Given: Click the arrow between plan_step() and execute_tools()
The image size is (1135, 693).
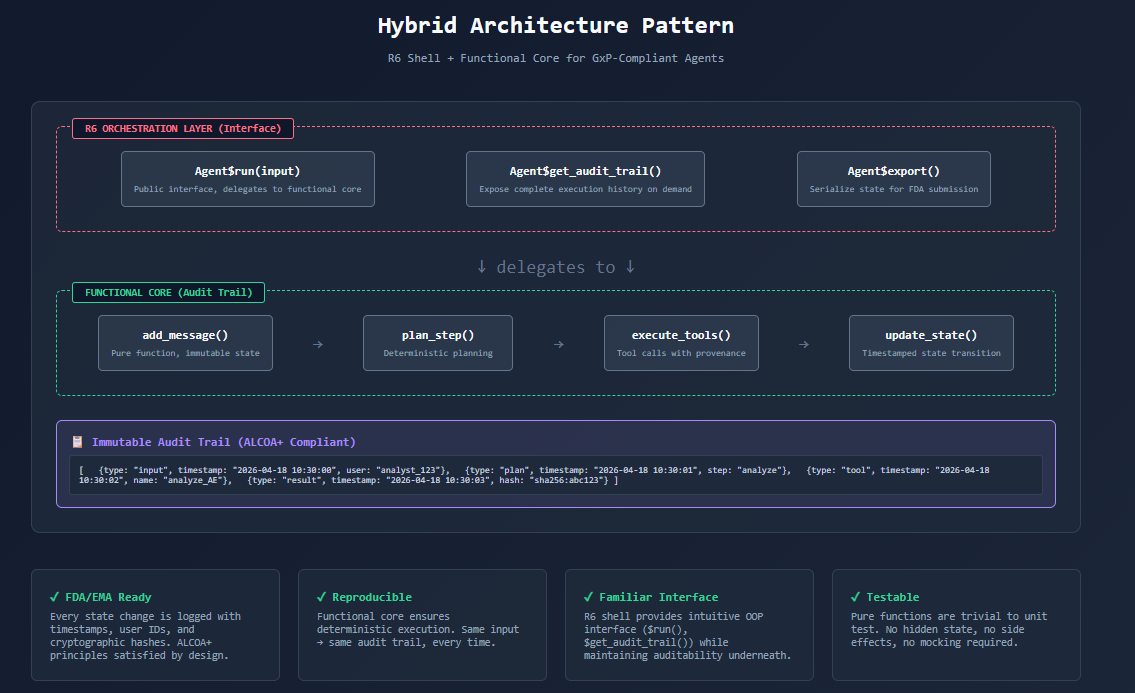Looking at the screenshot, I should coord(557,343).
